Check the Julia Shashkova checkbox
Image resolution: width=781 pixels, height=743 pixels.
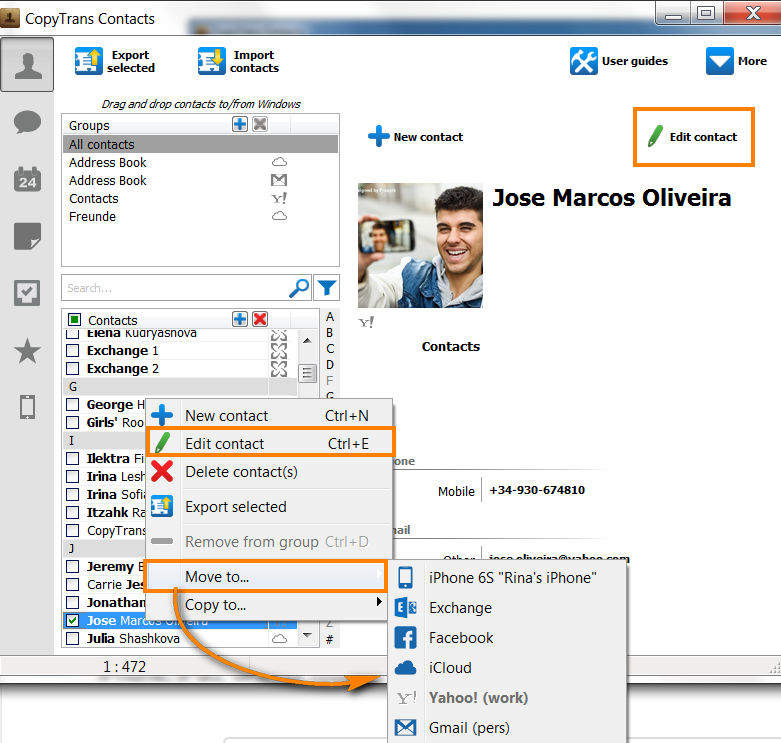(x=73, y=638)
